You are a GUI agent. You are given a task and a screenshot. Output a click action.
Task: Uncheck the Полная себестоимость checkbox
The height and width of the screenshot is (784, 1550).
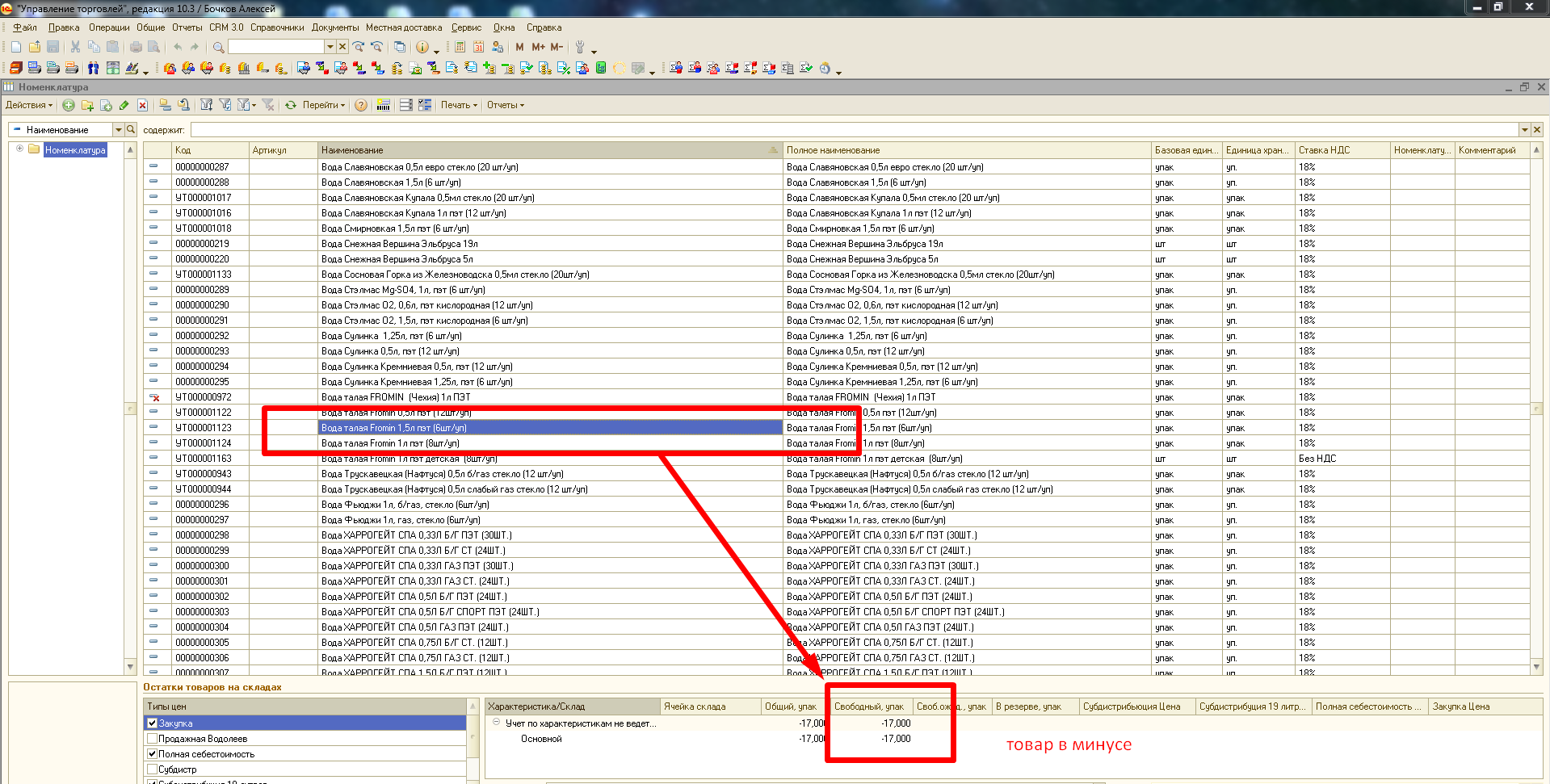[x=152, y=754]
